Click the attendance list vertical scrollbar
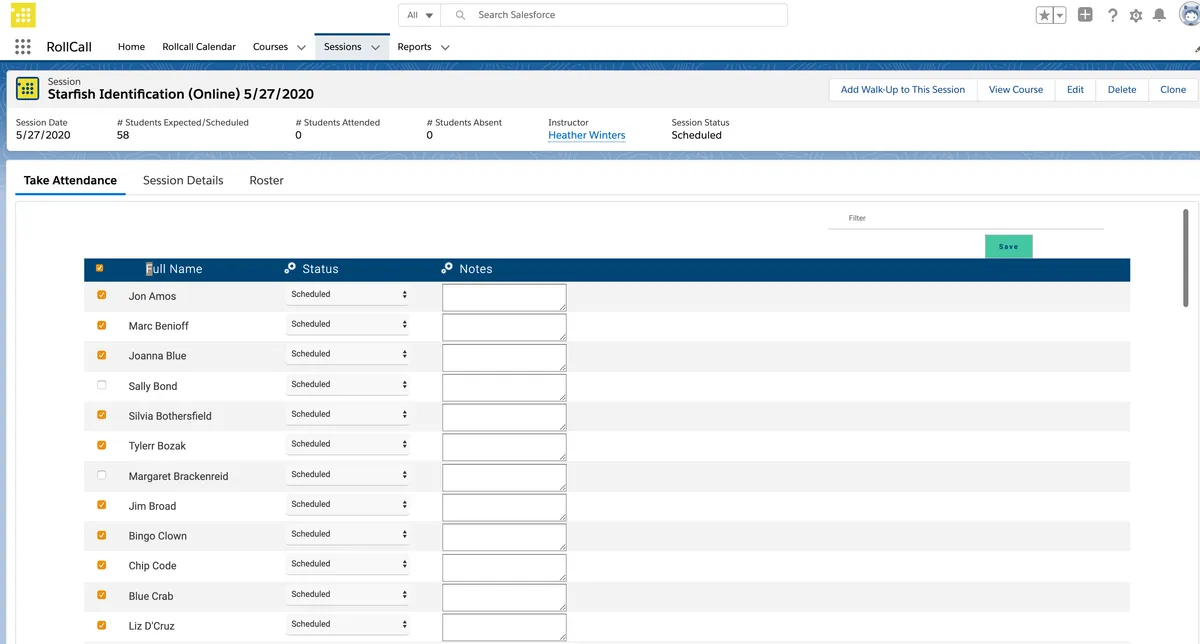 [x=1186, y=258]
